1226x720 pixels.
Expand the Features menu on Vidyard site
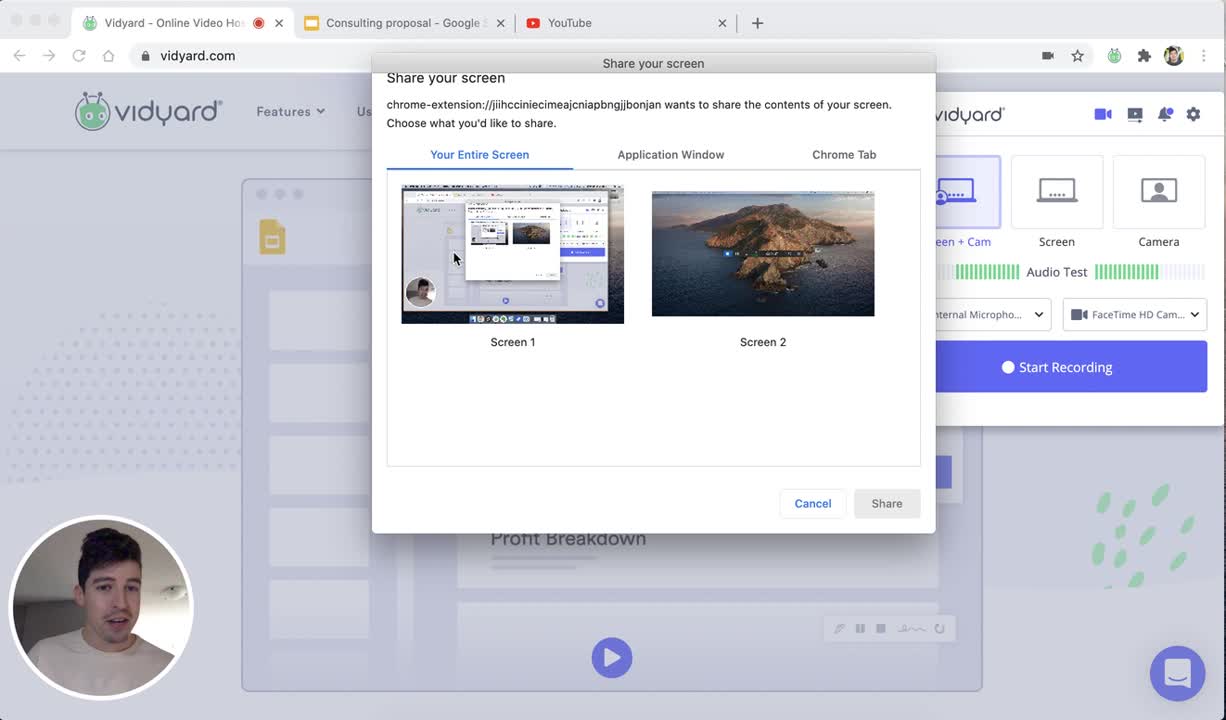[x=290, y=112]
